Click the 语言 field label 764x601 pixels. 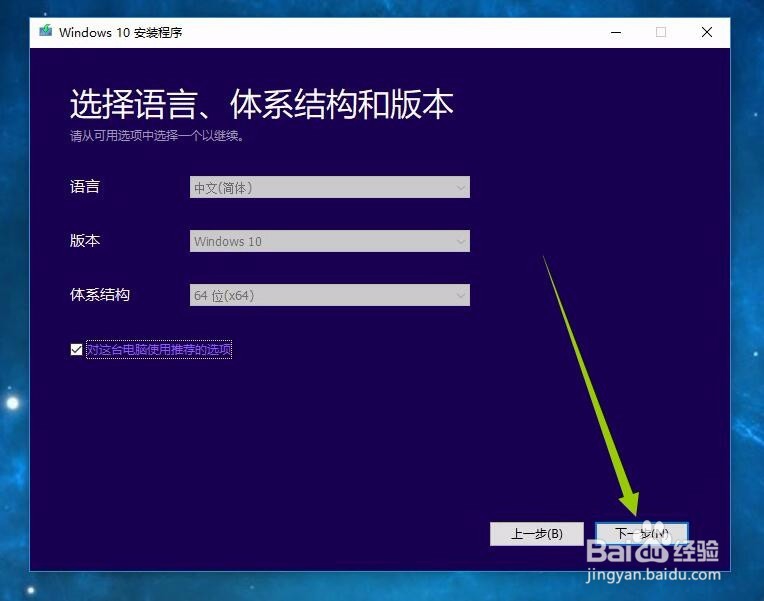[85, 187]
